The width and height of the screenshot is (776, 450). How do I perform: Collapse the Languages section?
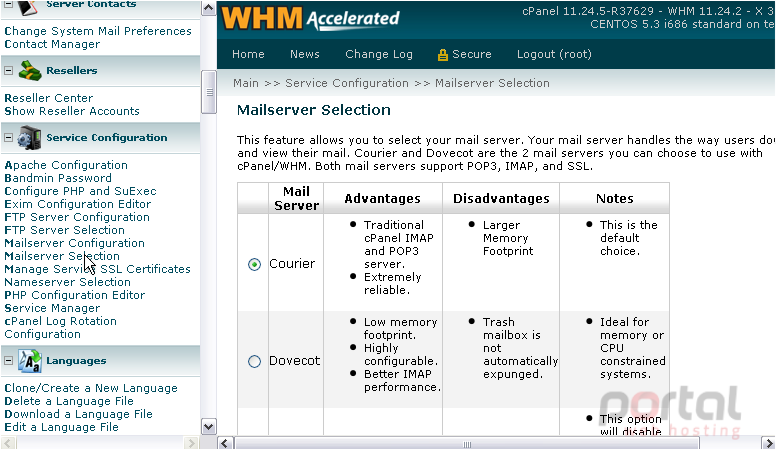8,361
